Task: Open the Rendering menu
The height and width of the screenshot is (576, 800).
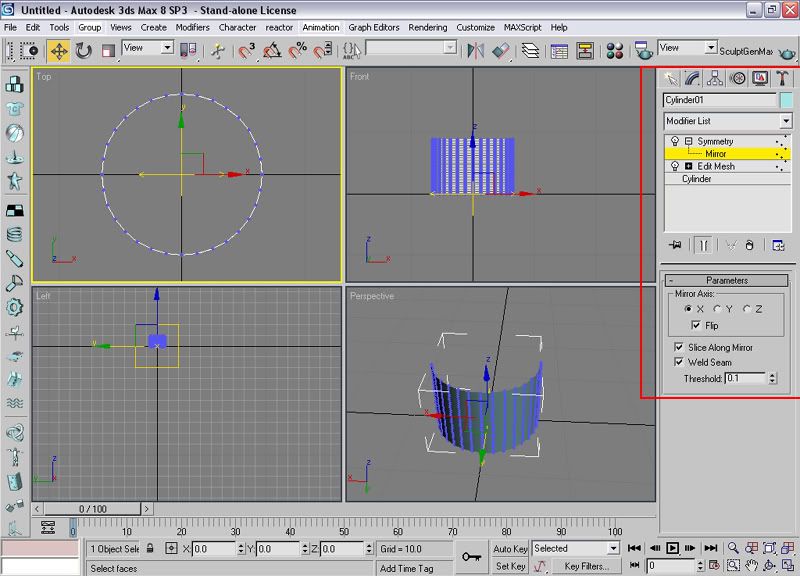Action: pyautogui.click(x=427, y=27)
